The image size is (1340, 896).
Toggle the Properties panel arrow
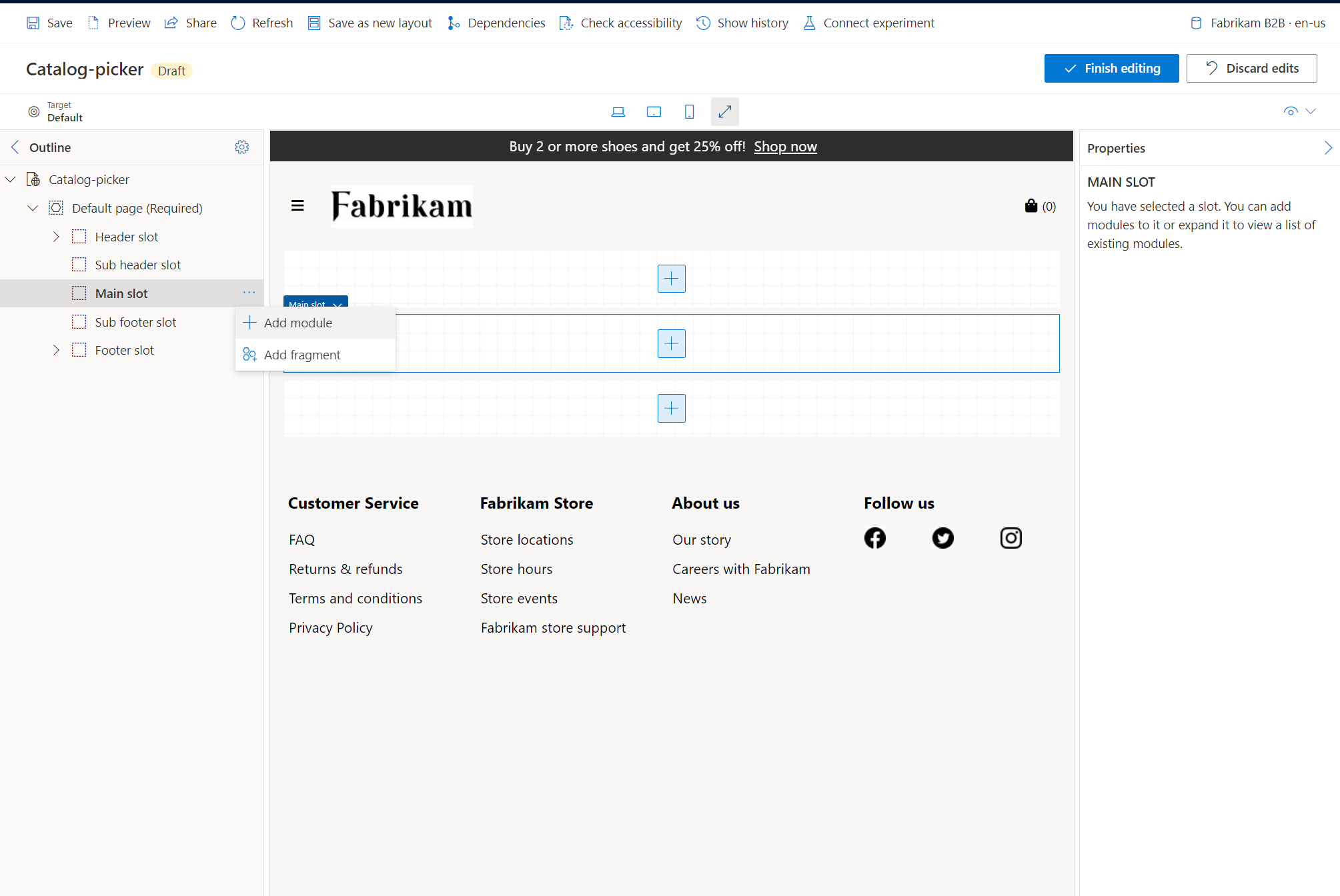(x=1328, y=147)
